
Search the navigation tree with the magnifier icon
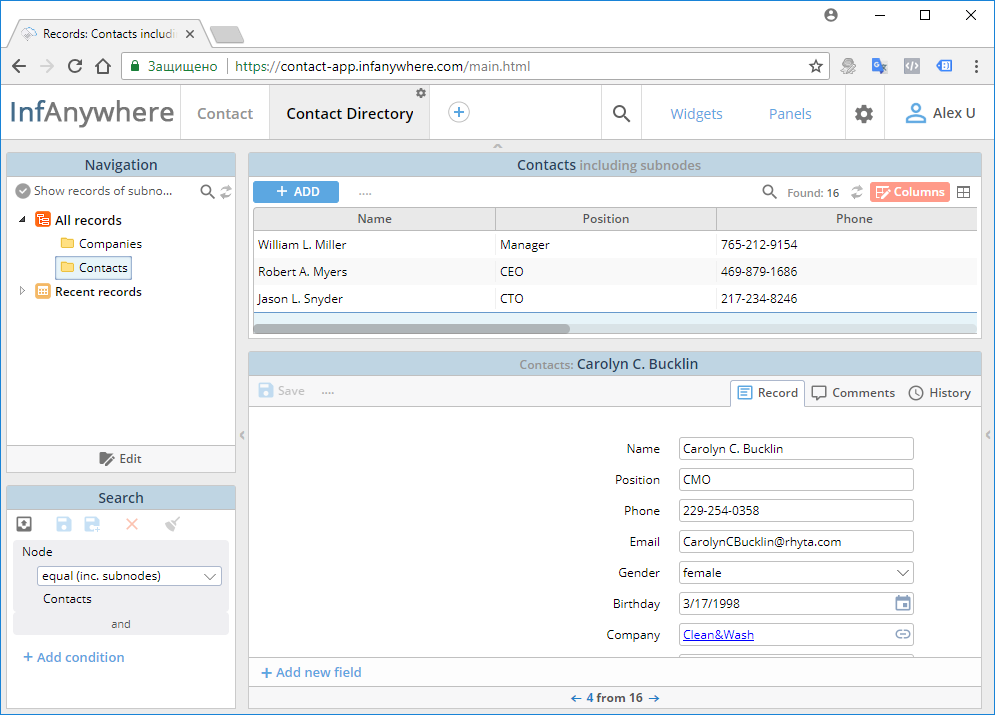207,192
